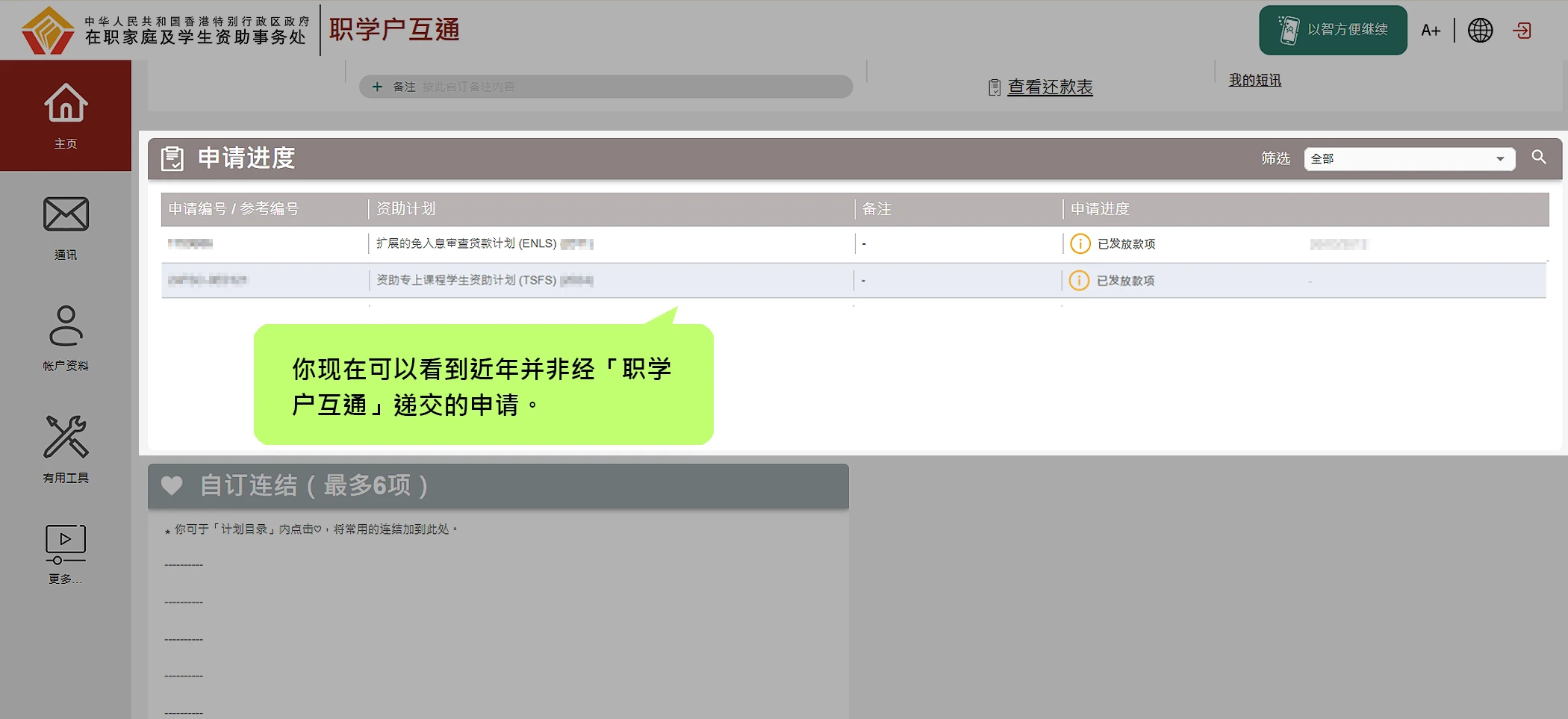
Task: Open 帐户资料 account profile icon
Action: [x=66, y=326]
